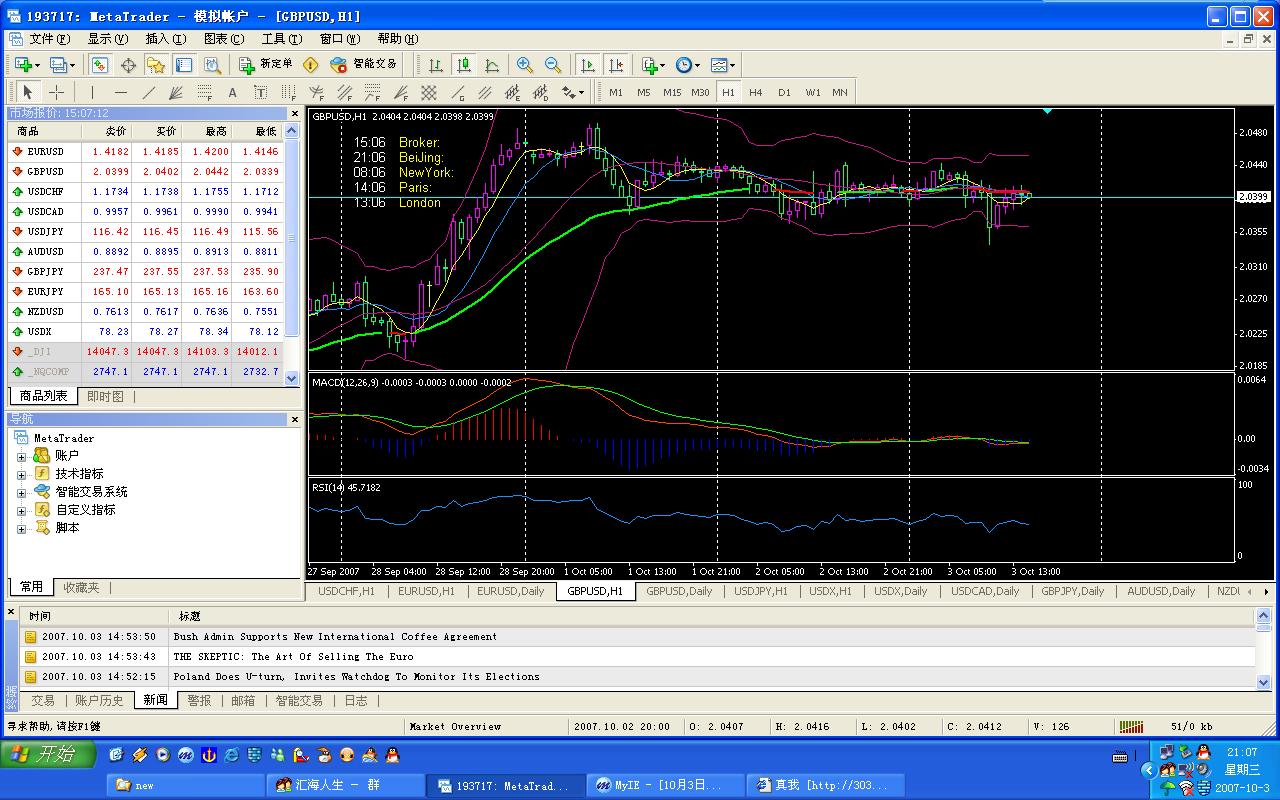Toggle the 智能交易 expert advisors button
Screen dimensions: 1280x800
click(364, 64)
